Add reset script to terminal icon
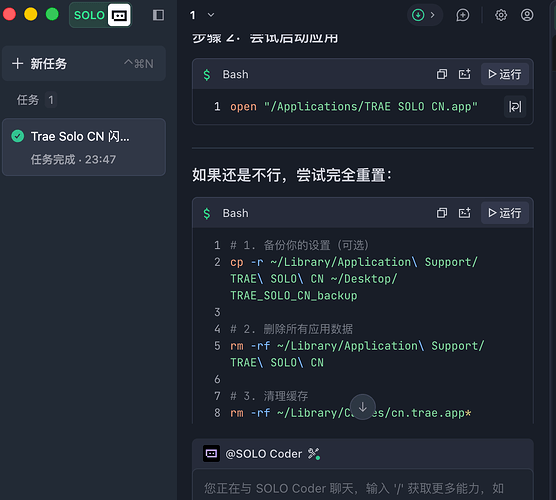This screenshot has height=500, width=556. (465, 213)
